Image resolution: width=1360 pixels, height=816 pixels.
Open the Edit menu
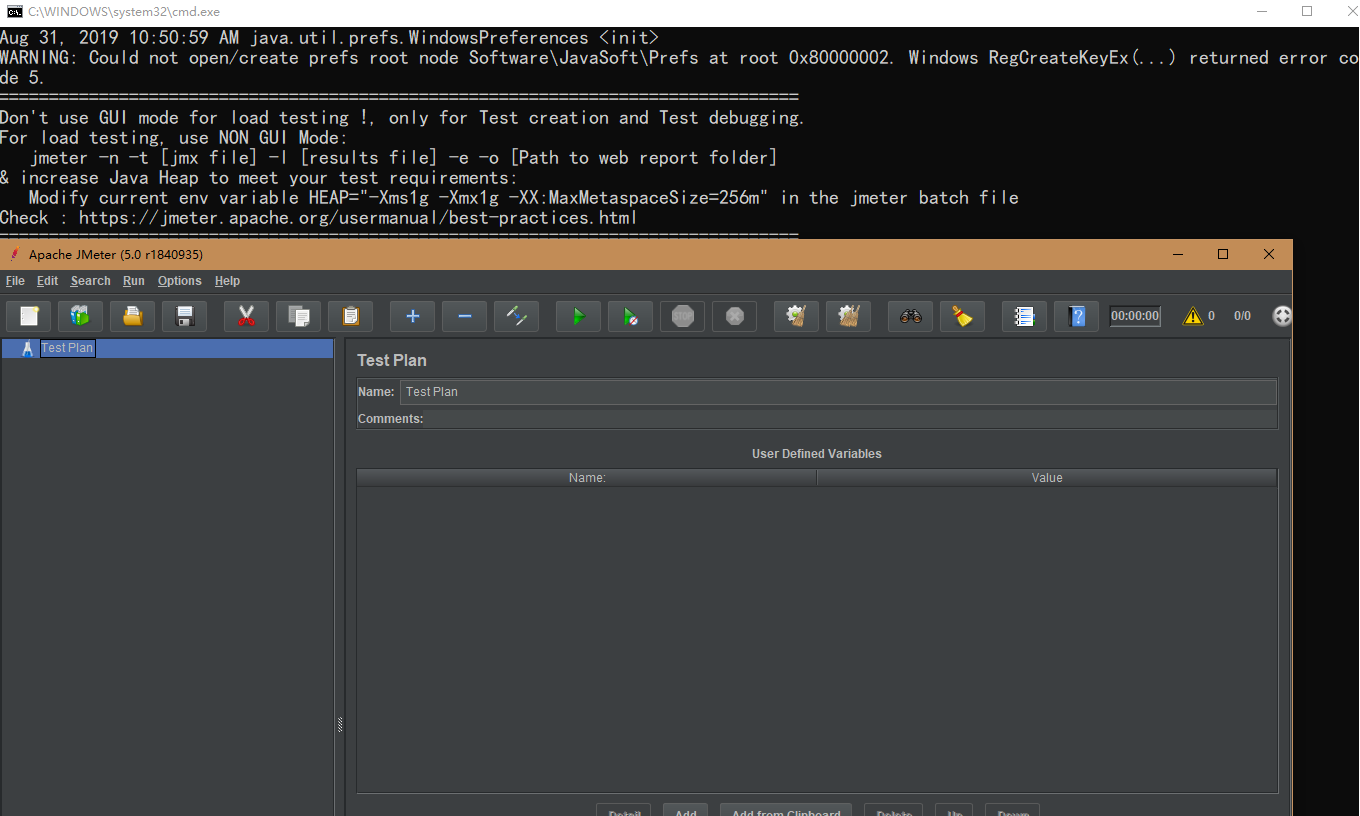click(48, 281)
